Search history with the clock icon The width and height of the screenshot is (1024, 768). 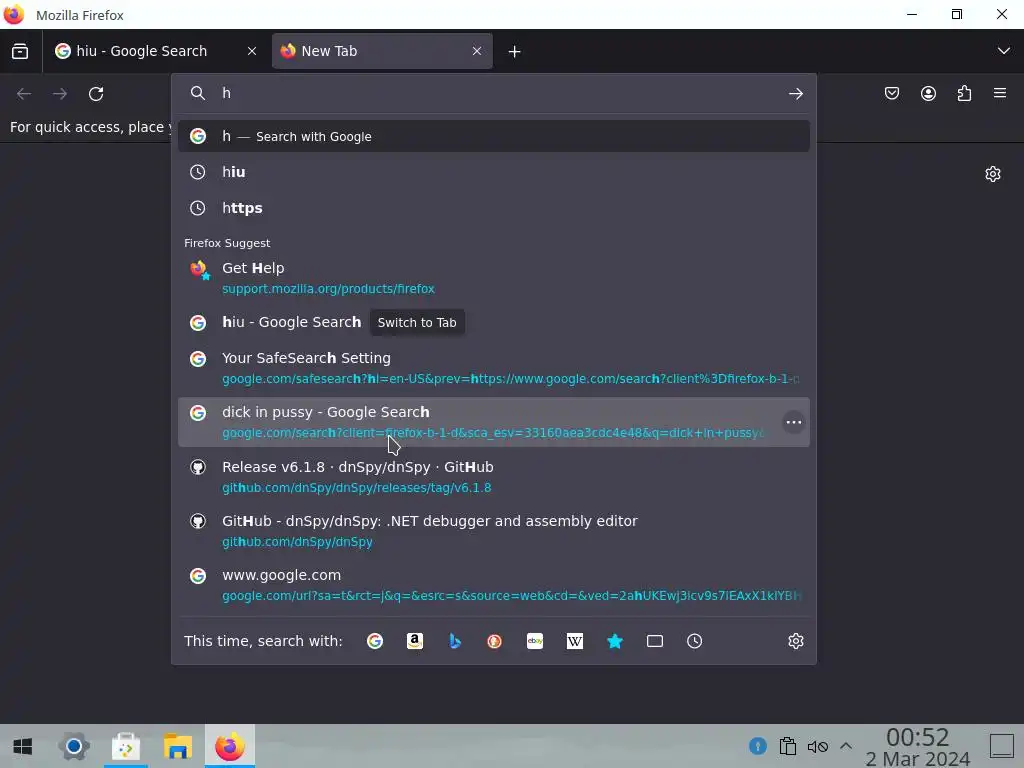pos(694,641)
